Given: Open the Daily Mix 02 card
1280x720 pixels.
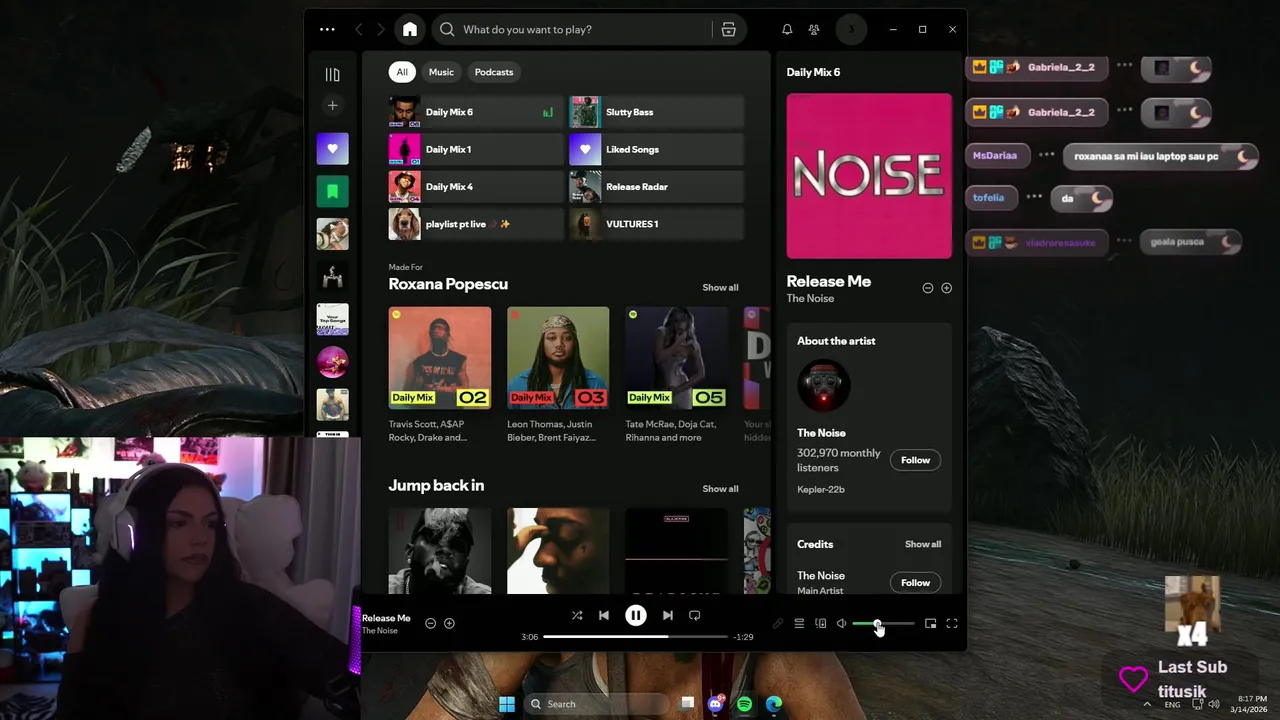Looking at the screenshot, I should tap(440, 375).
